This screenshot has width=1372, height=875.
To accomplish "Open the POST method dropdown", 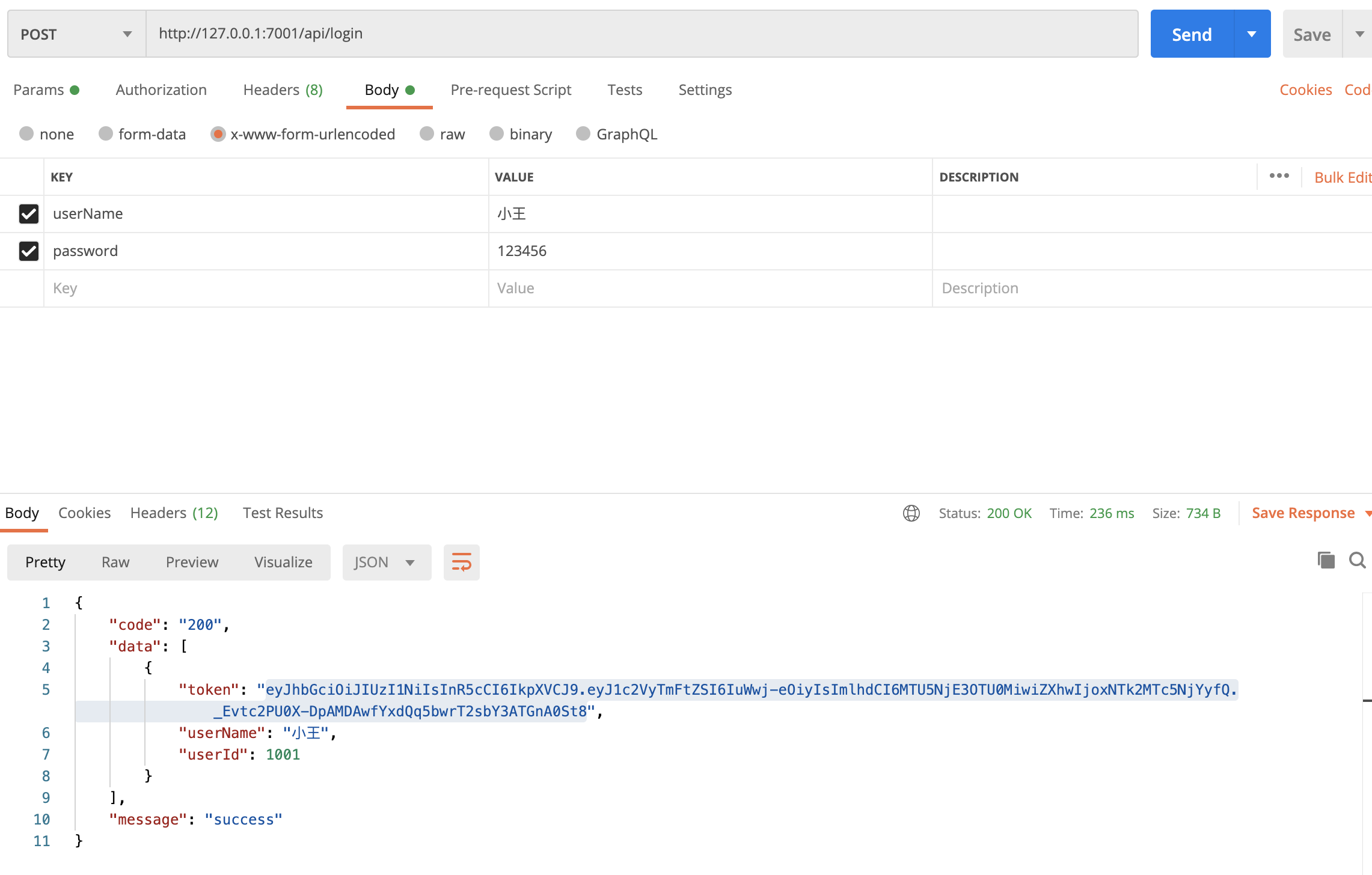I will (x=76, y=34).
